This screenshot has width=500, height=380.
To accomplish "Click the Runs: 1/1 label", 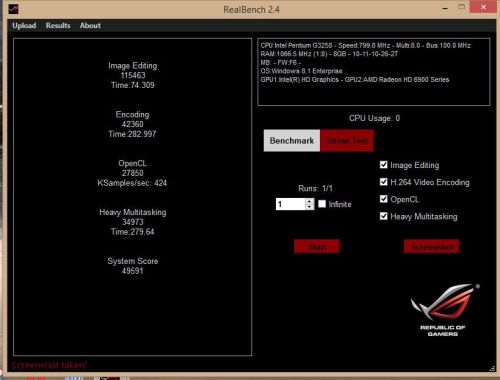I will pos(315,188).
